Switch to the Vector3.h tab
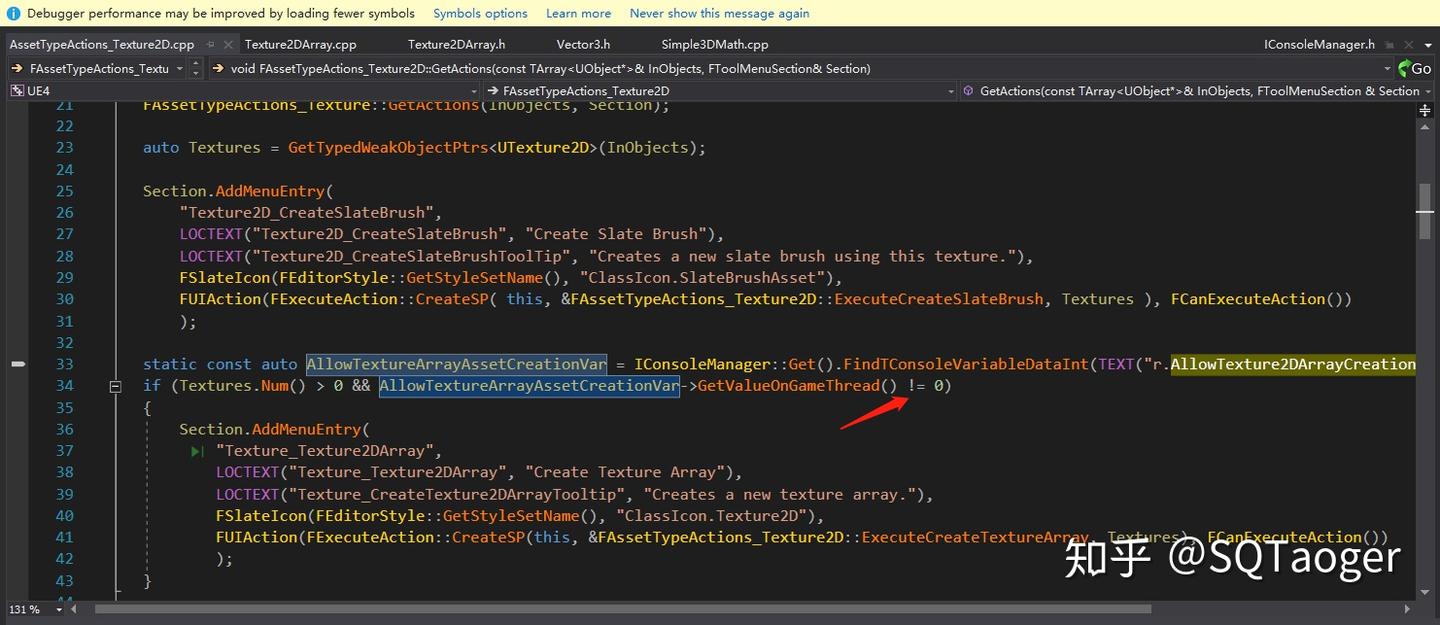 (x=583, y=44)
